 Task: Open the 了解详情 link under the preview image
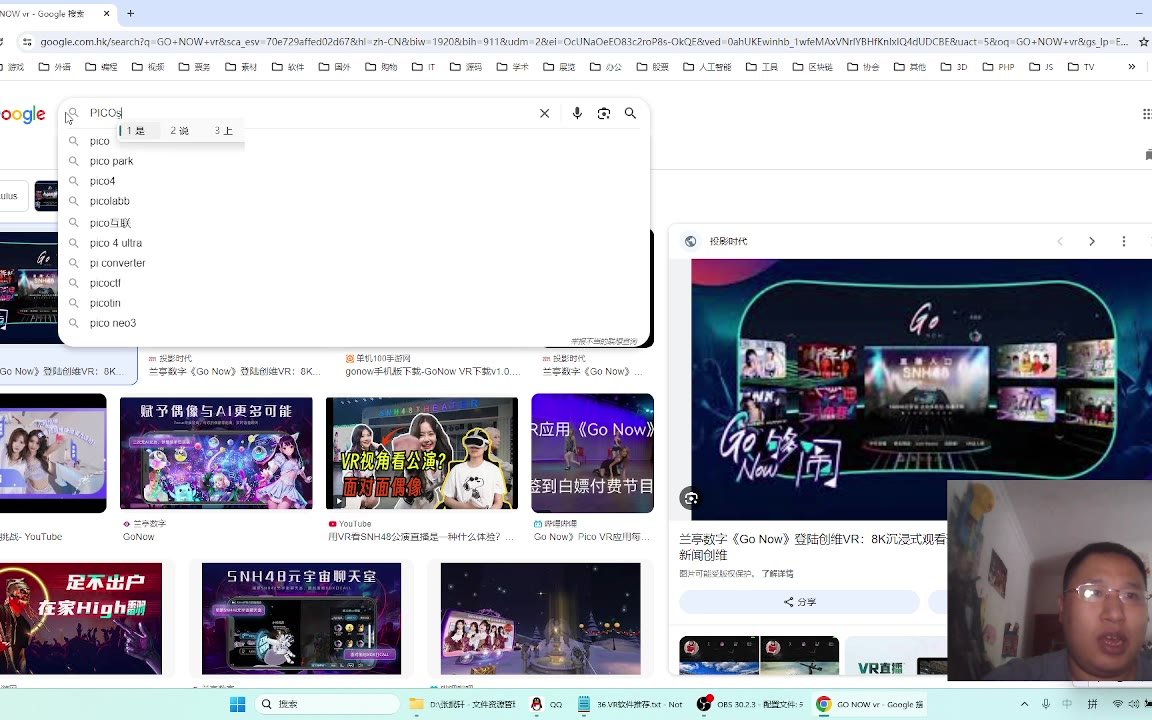point(777,573)
